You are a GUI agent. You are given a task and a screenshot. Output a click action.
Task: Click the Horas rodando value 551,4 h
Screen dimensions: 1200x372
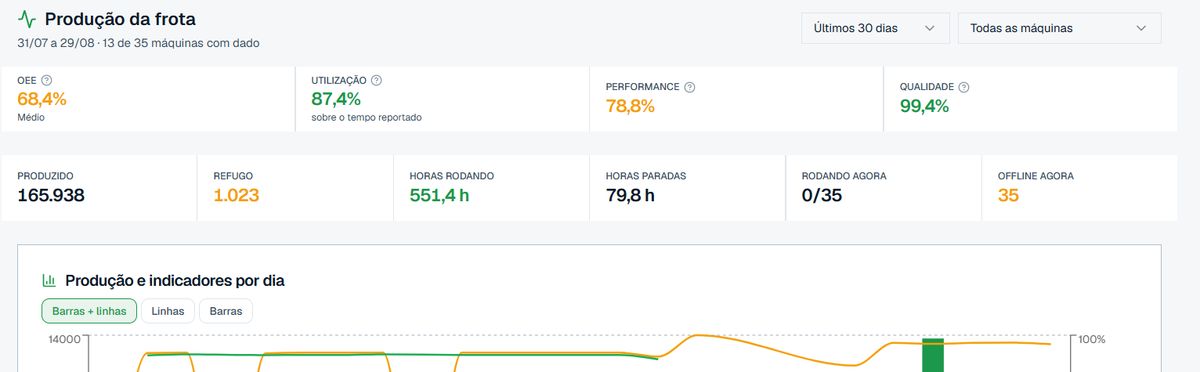click(439, 195)
